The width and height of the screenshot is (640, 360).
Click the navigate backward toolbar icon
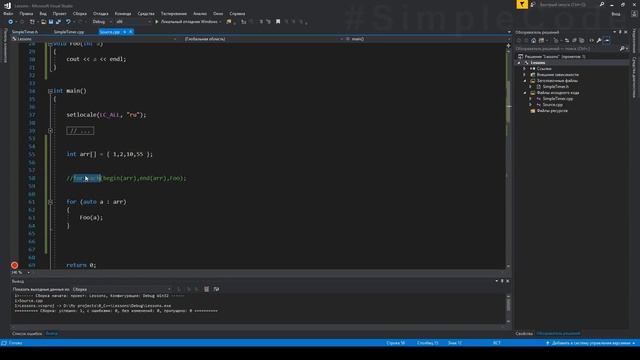(x=11, y=22)
